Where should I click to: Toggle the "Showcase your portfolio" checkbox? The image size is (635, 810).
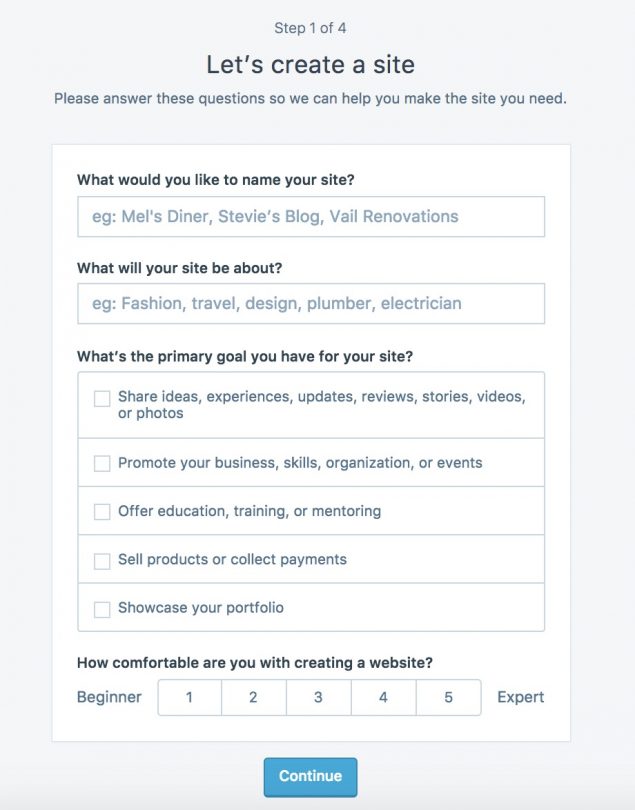tap(103, 606)
